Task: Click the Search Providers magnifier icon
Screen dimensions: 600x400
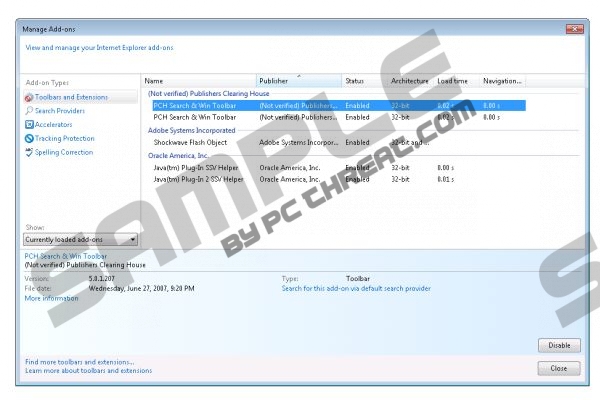Action: coord(28,111)
